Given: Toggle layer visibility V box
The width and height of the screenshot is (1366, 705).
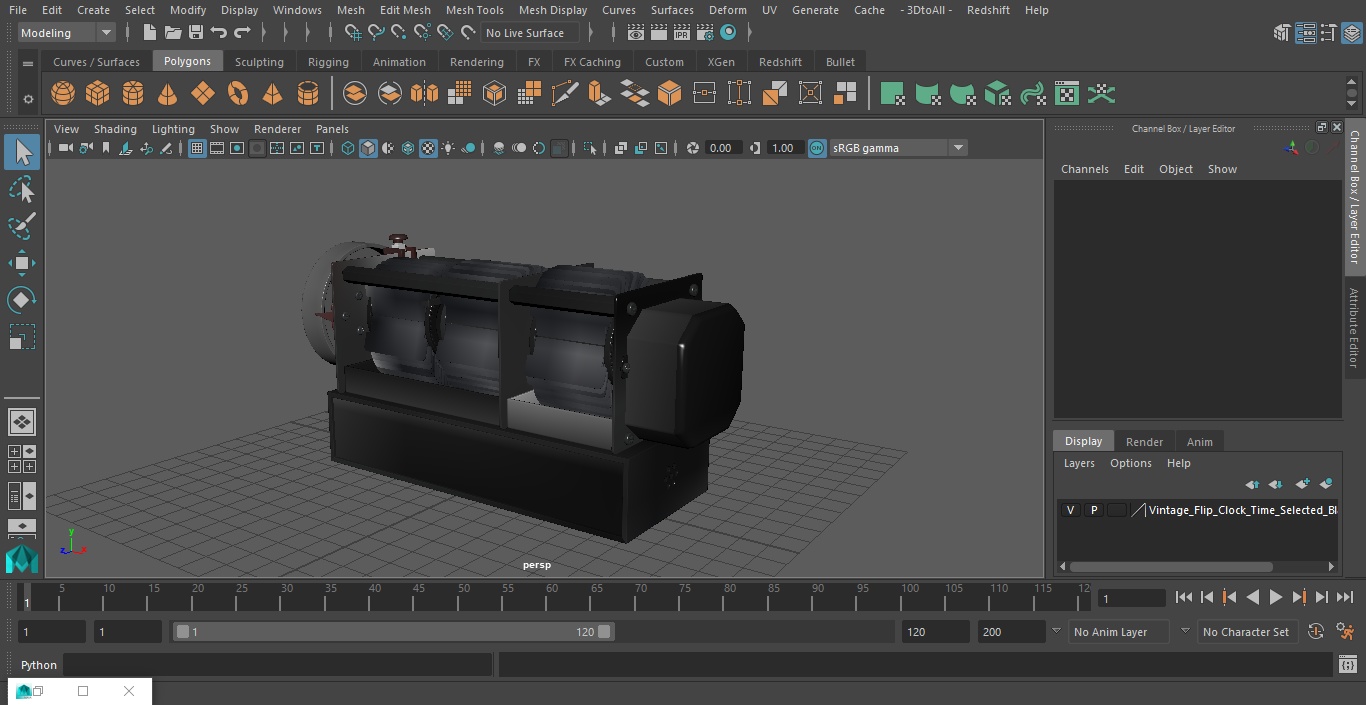Looking at the screenshot, I should [1070, 510].
